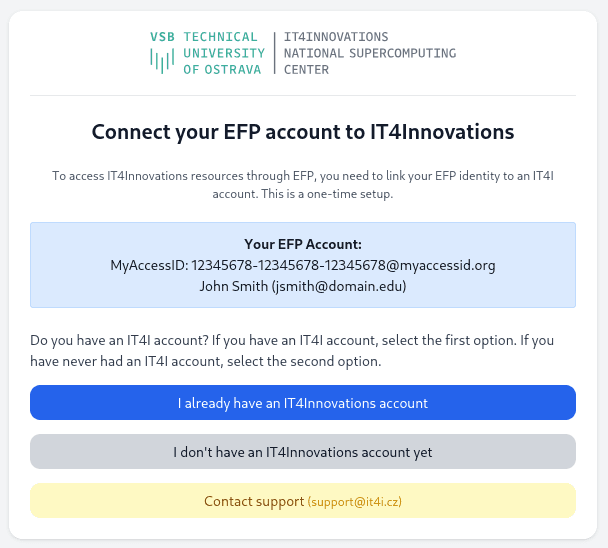The width and height of the screenshot is (608, 548).
Task: Click the intro paragraph about linking EFP identity
Action: (303, 176)
